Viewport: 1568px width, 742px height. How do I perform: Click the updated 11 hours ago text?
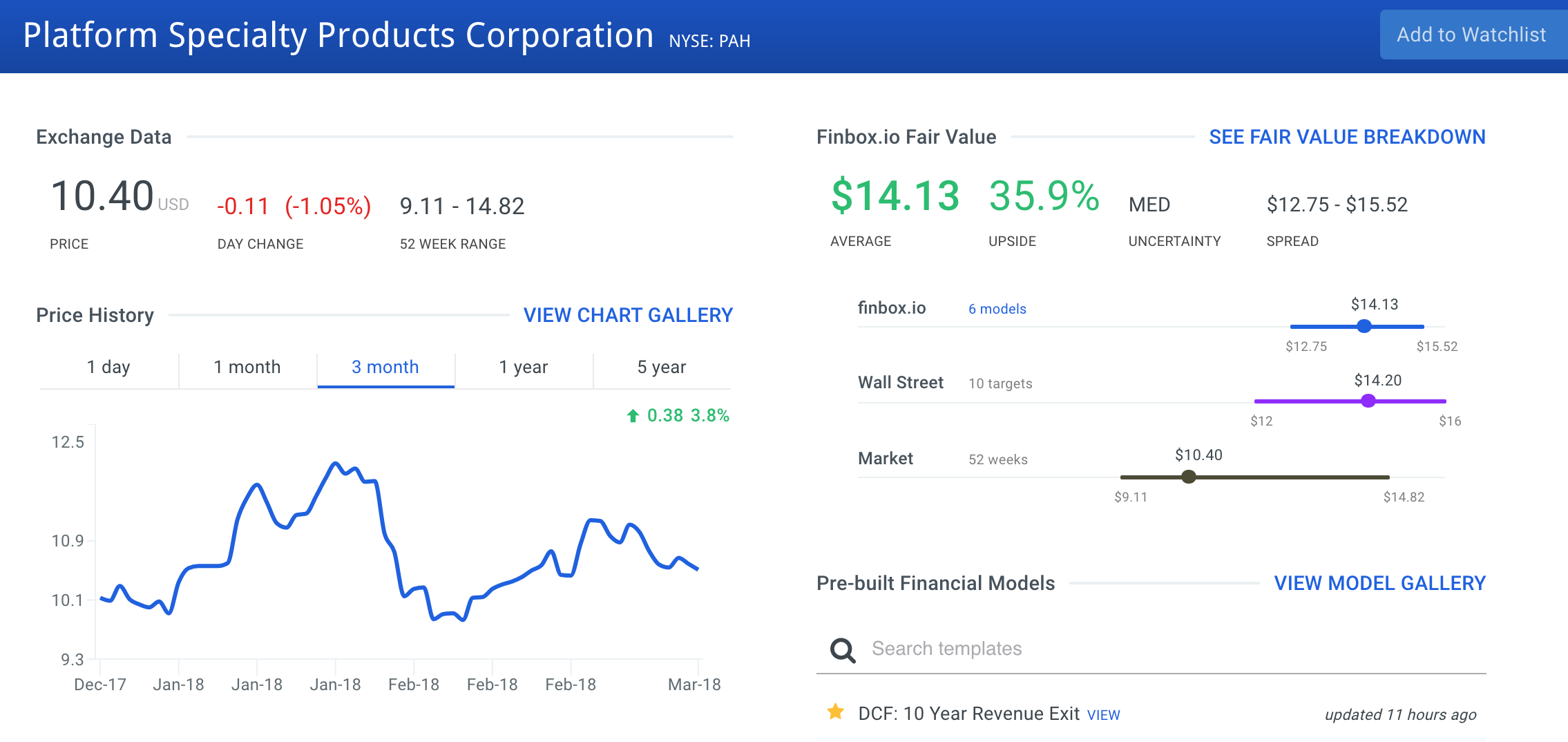coord(1400,715)
